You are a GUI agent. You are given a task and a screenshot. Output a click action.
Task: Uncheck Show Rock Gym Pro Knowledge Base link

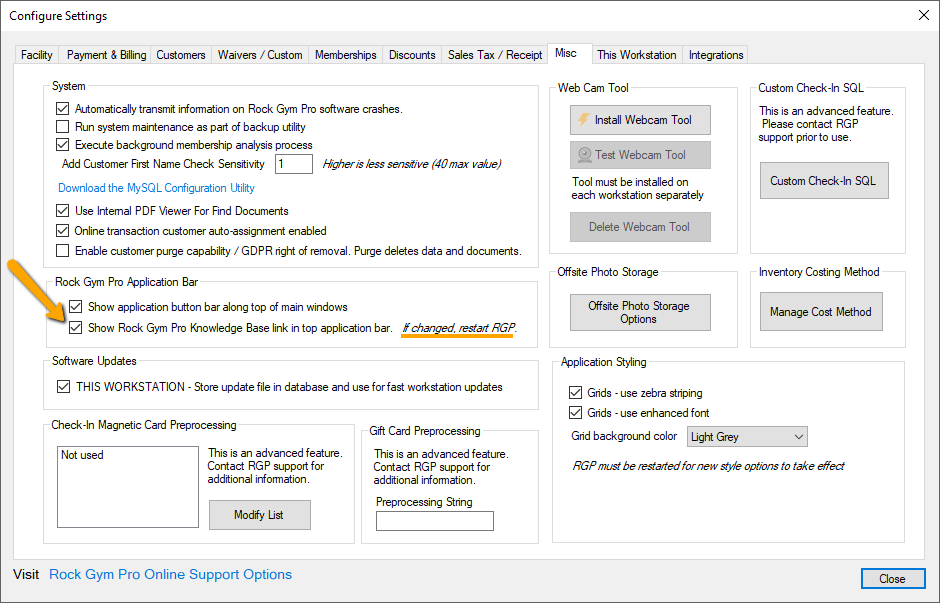76,328
